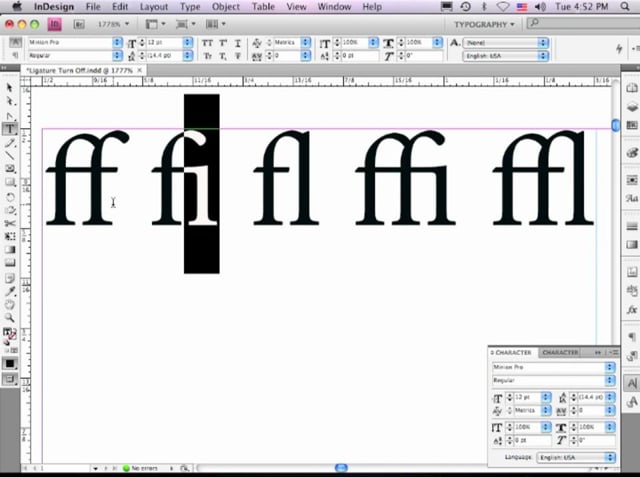Screen dimensions: 640x477
Task: Select the Scissors tool
Action: (10, 223)
